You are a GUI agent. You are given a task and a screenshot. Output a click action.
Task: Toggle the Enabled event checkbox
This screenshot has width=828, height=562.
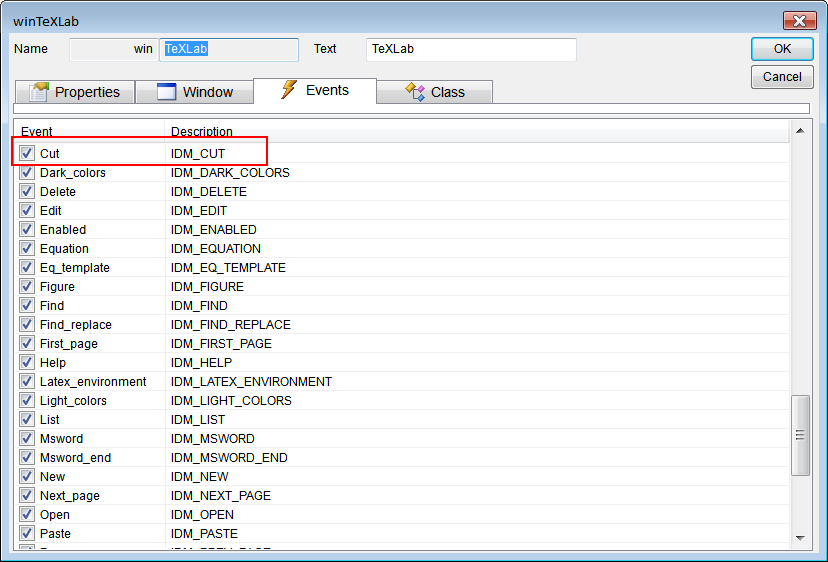click(x=27, y=229)
